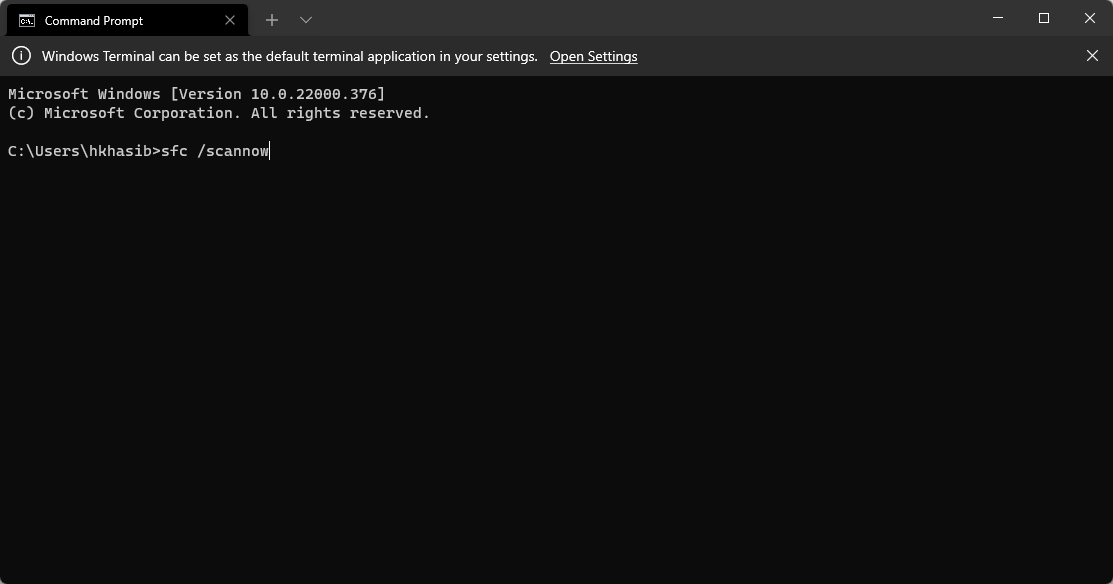
Task: Click the "/scannow" argument in the command
Action: point(233,151)
